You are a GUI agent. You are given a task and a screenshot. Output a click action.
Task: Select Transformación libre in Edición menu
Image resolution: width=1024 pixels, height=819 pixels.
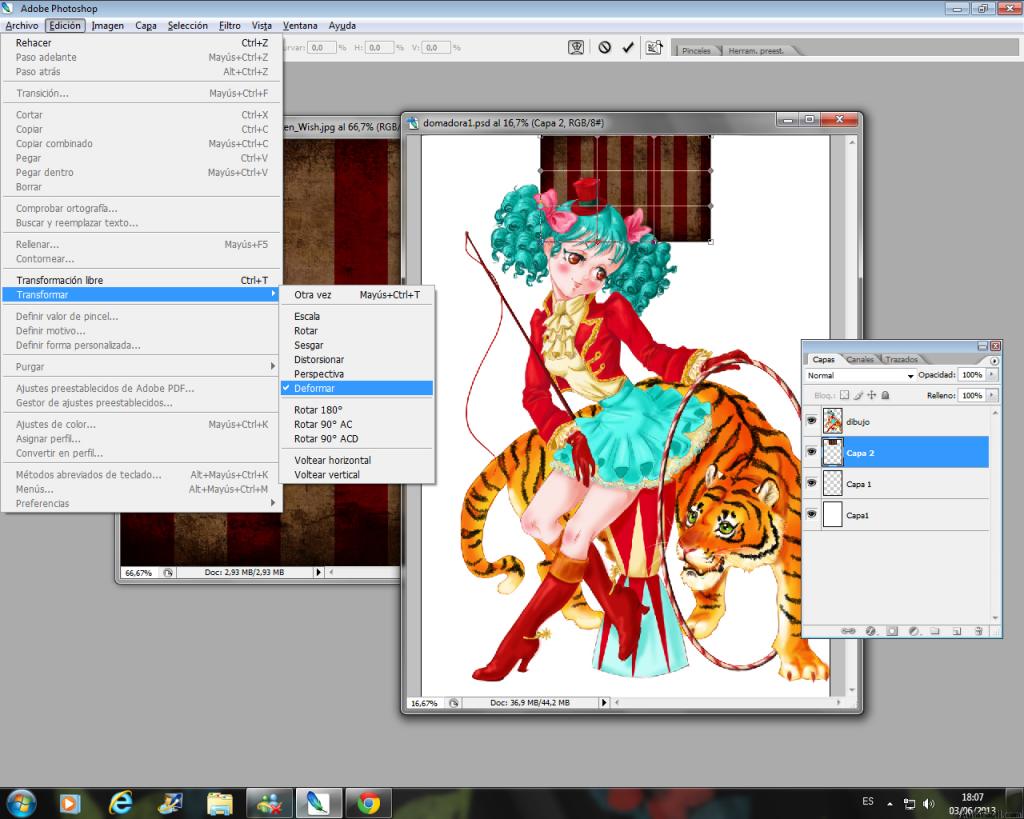click(140, 280)
